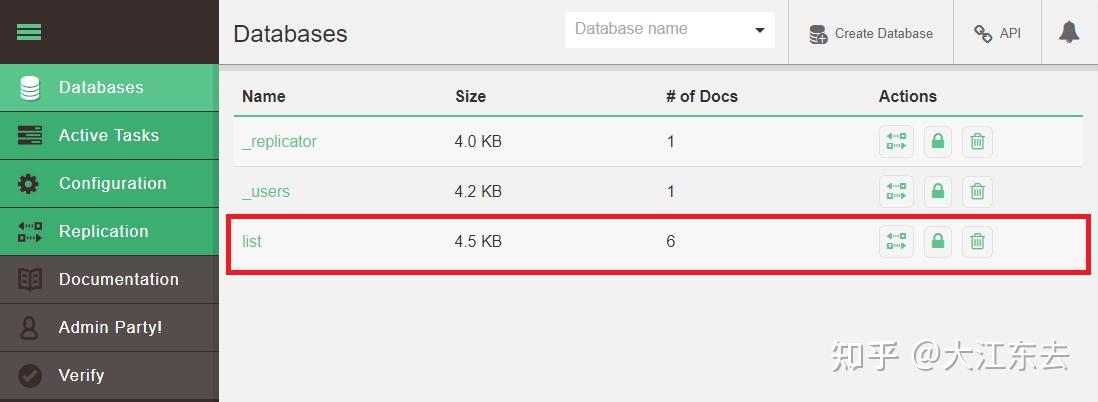1098x402 pixels.
Task: Expand the Database name dropdown arrow
Action: click(759, 30)
